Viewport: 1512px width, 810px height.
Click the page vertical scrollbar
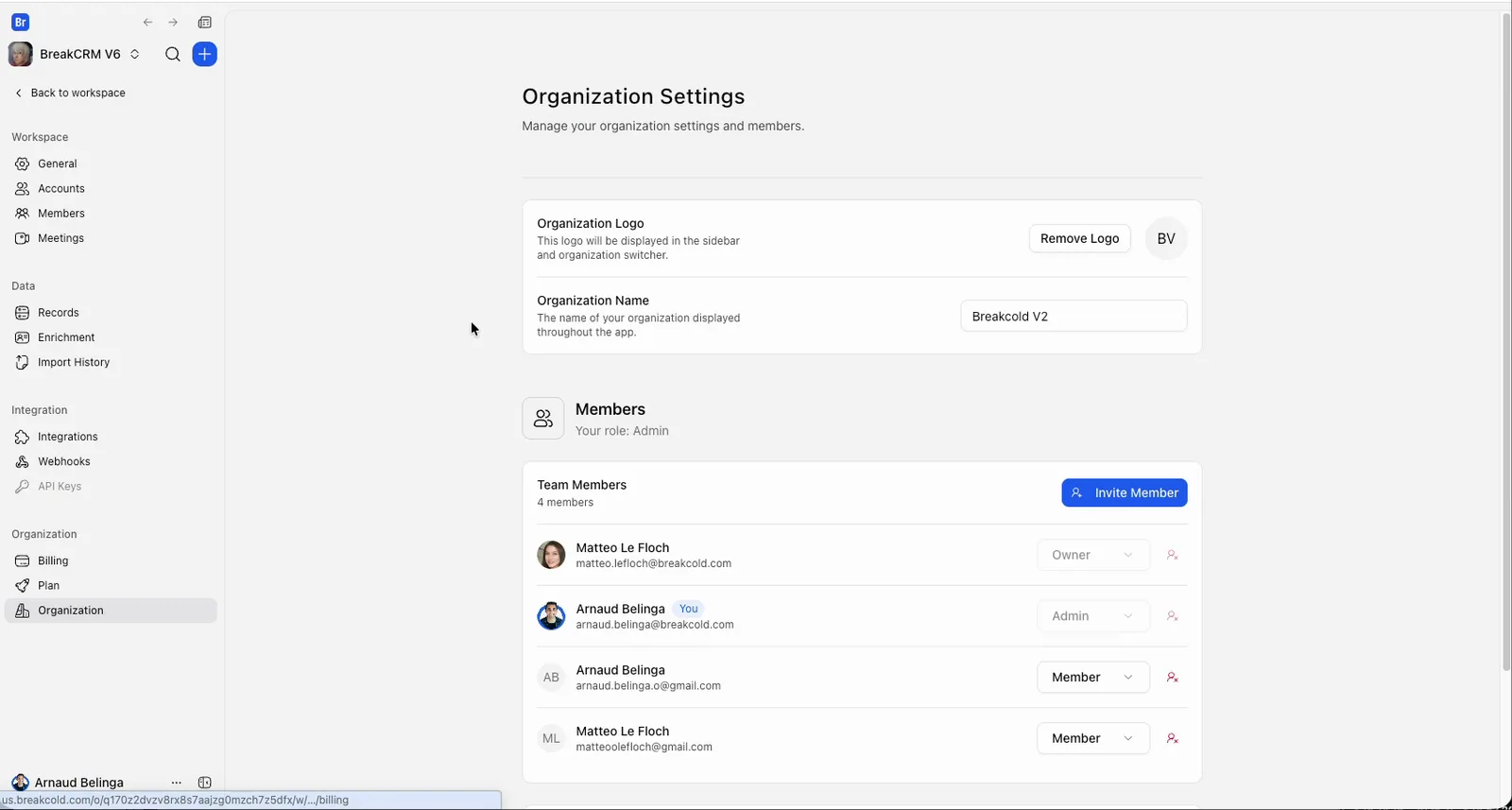[1506, 340]
